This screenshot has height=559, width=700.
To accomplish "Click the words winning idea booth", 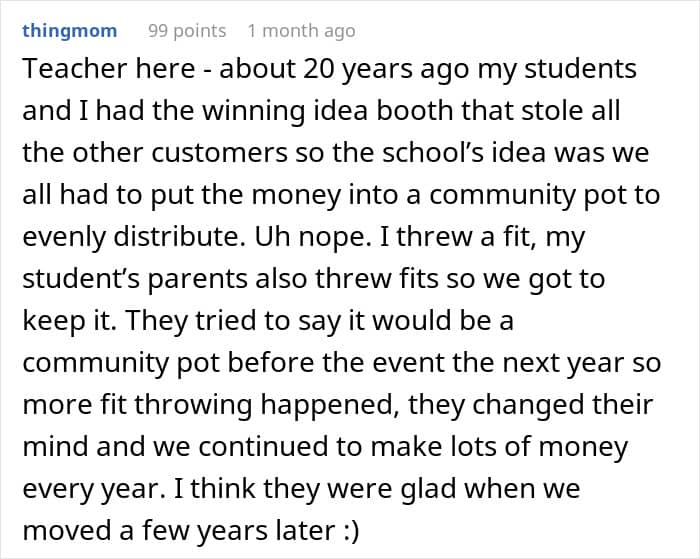I will (x=281, y=112).
